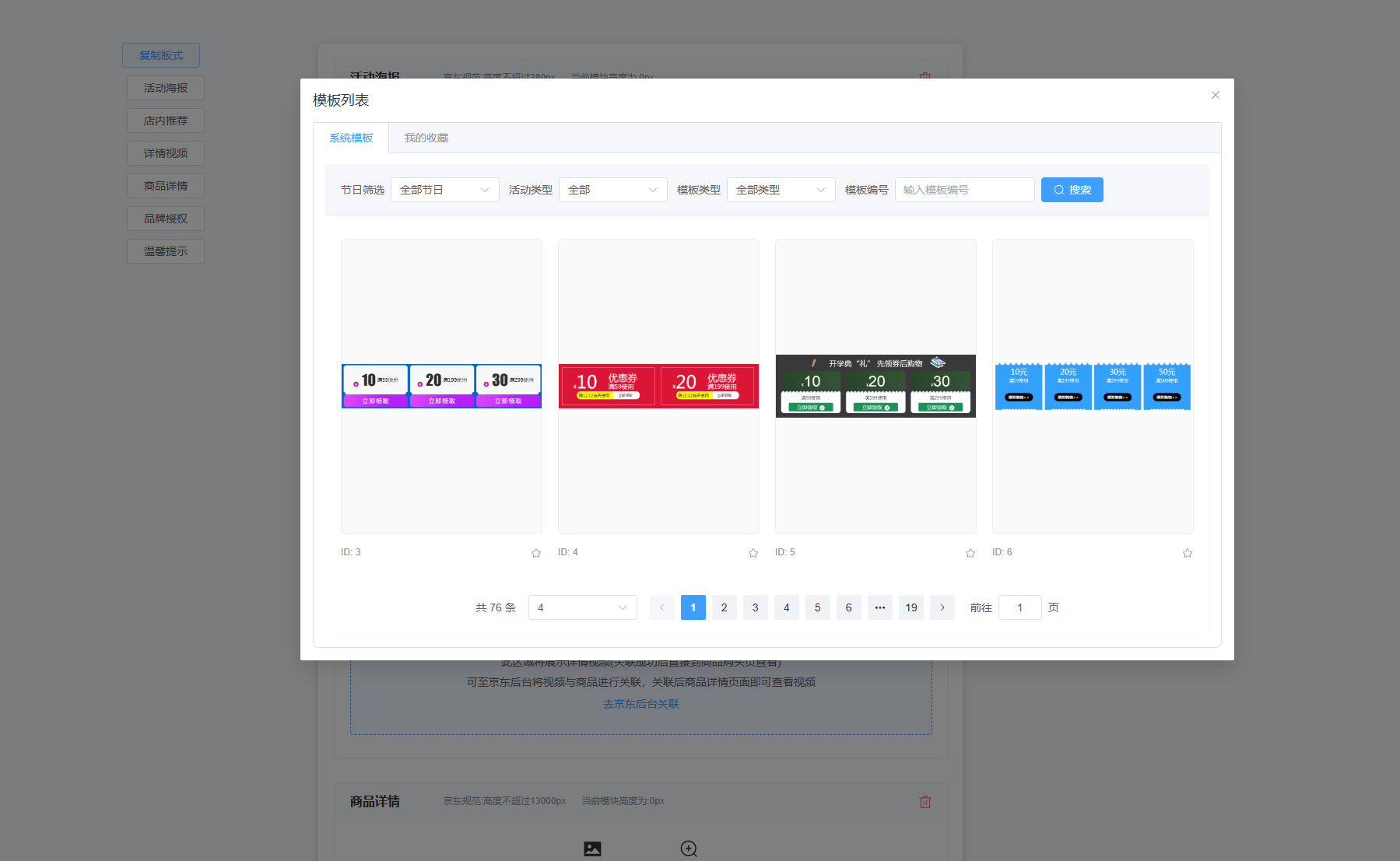
Task: Select the 系统模板 tab
Action: click(351, 138)
